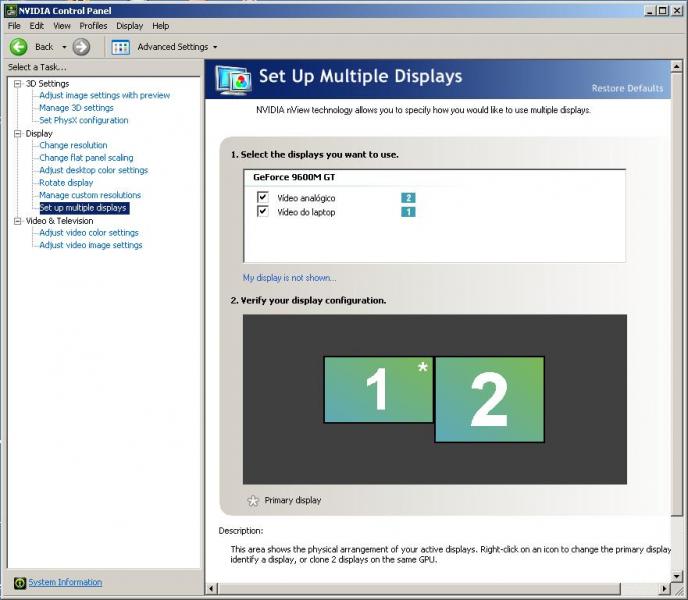This screenshot has height=600, width=688.
Task: Open the Display menu
Action: click(x=129, y=26)
